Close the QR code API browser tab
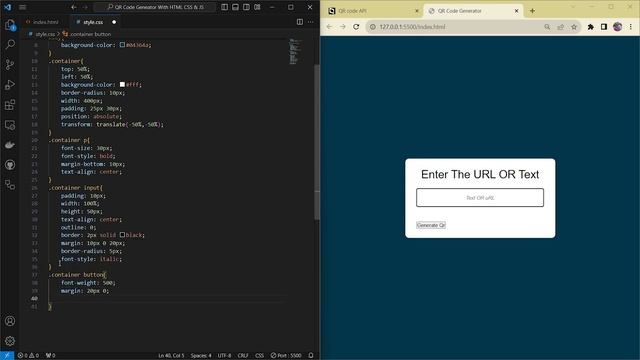 click(x=417, y=11)
